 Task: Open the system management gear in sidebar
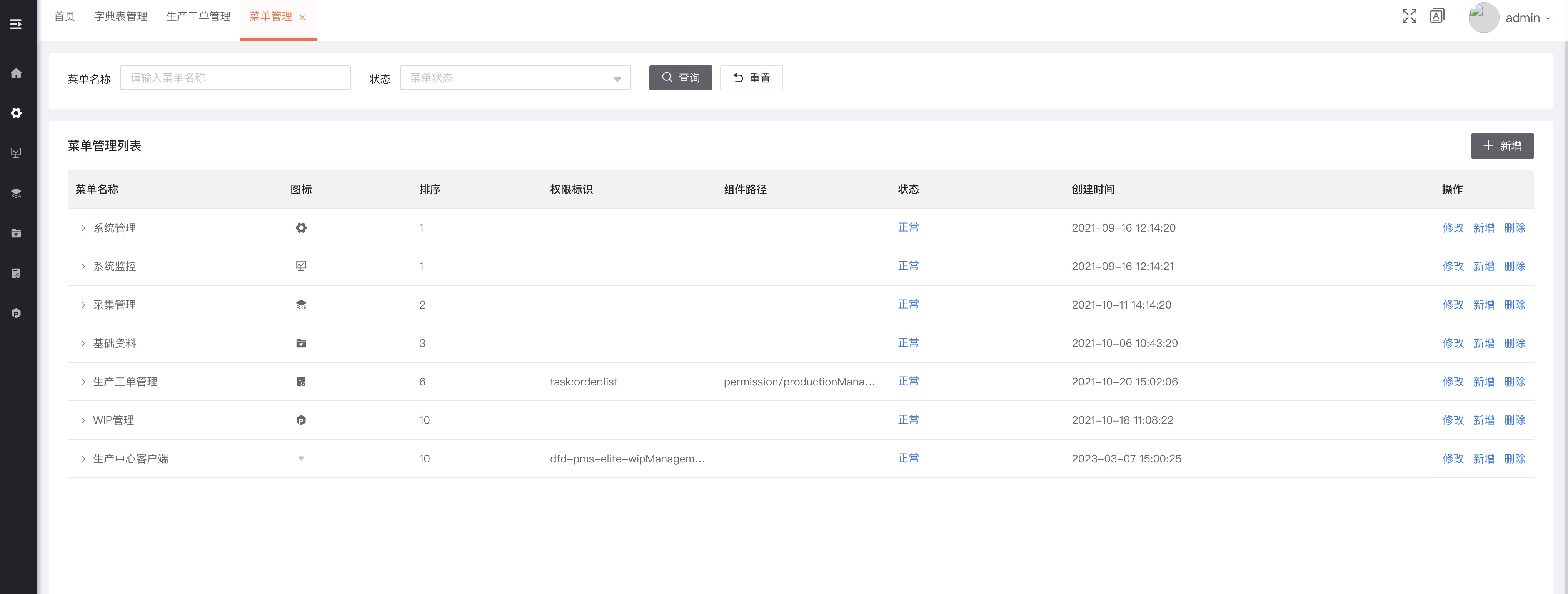17,113
